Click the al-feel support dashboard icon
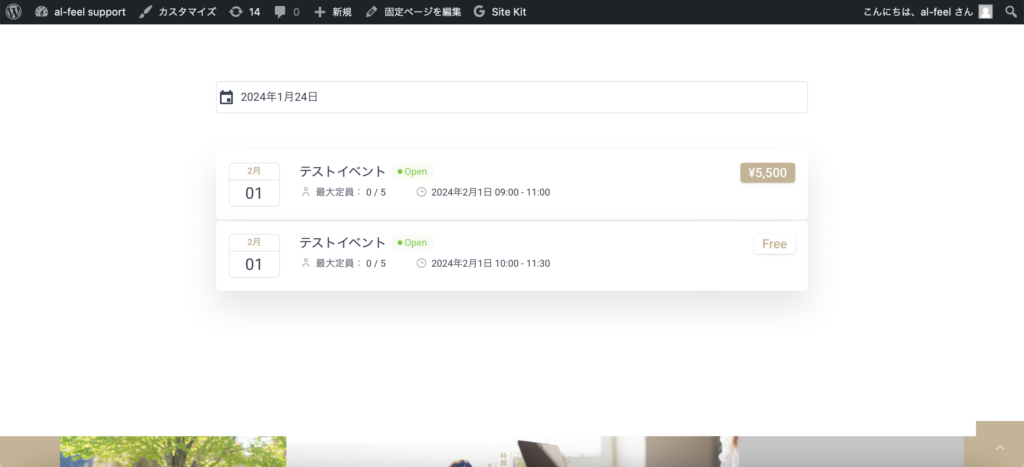 (x=42, y=12)
